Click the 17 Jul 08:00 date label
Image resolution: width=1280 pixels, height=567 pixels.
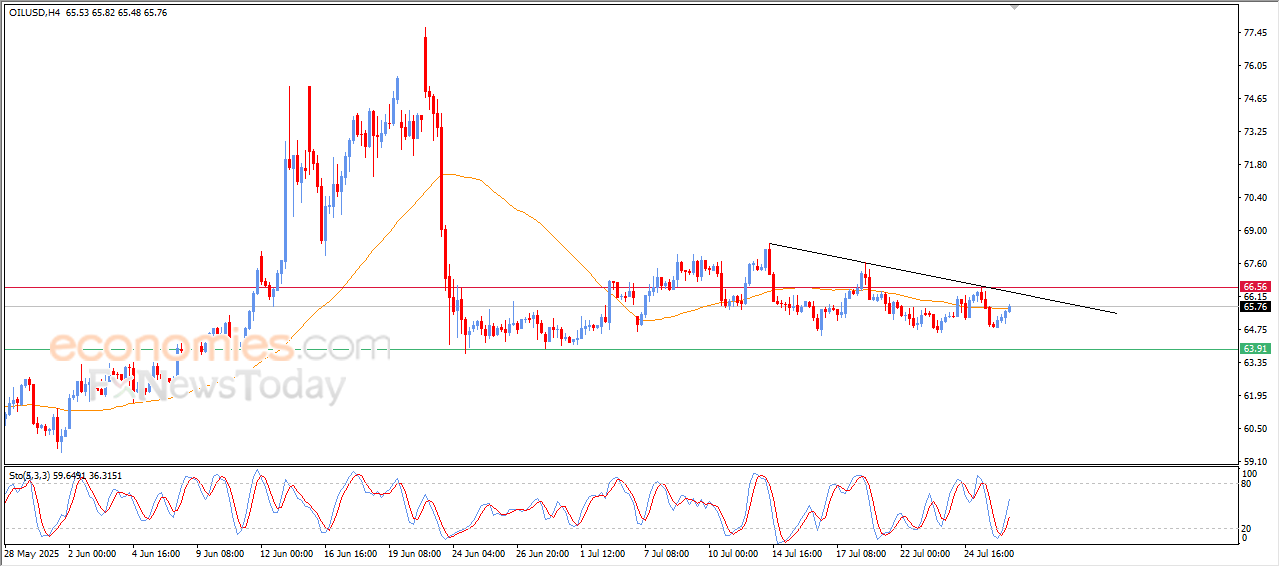(x=861, y=553)
